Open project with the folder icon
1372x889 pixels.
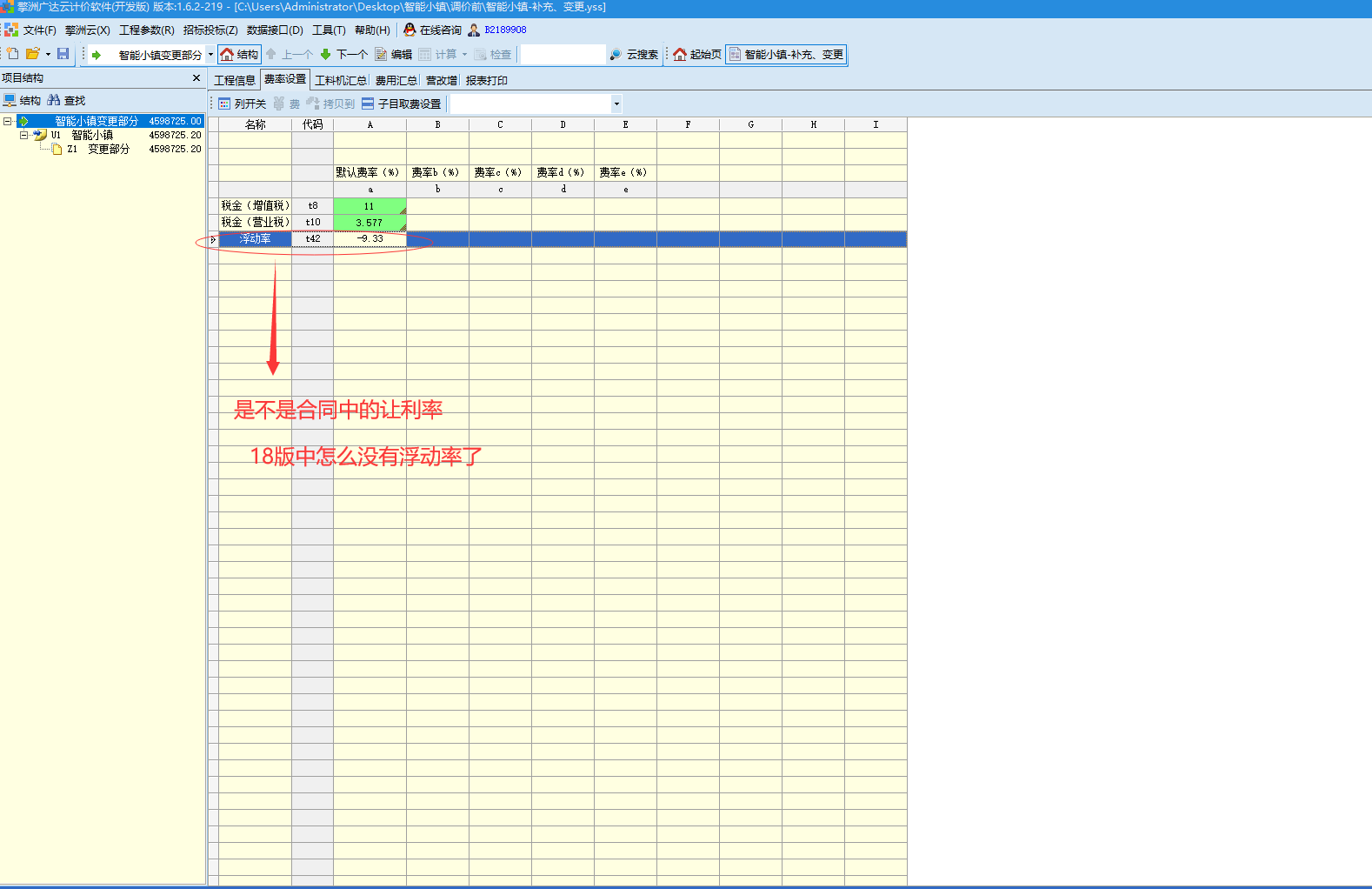[x=32, y=54]
